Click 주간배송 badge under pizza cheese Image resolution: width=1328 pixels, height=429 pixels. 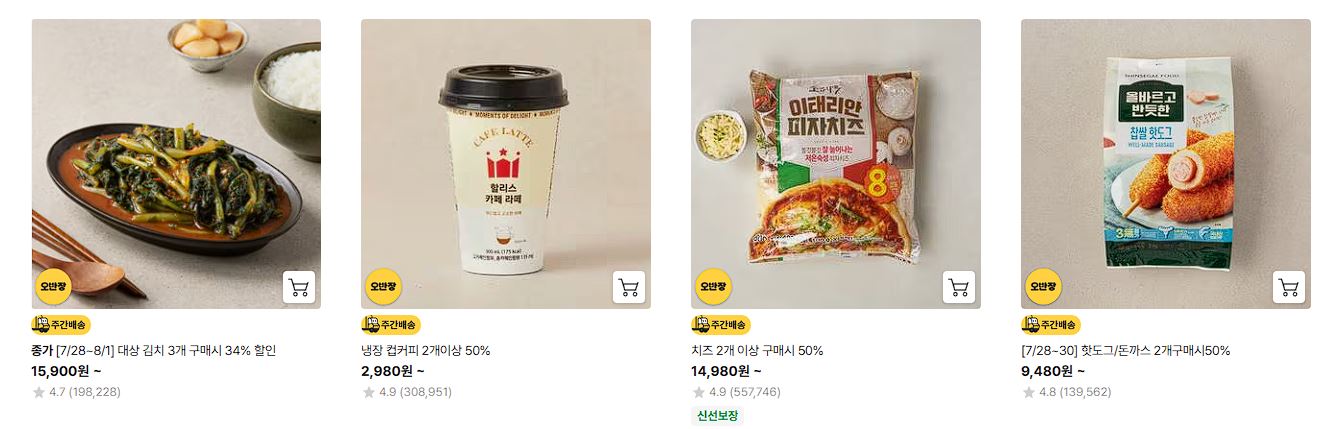pos(721,325)
